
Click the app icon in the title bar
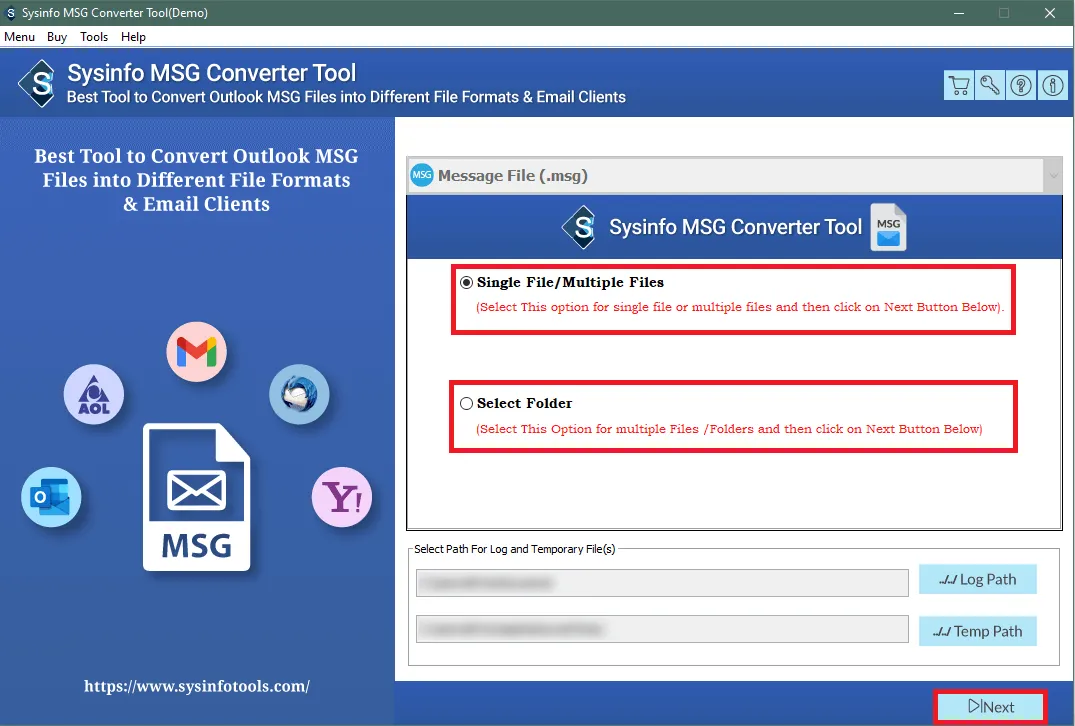click(x=10, y=13)
